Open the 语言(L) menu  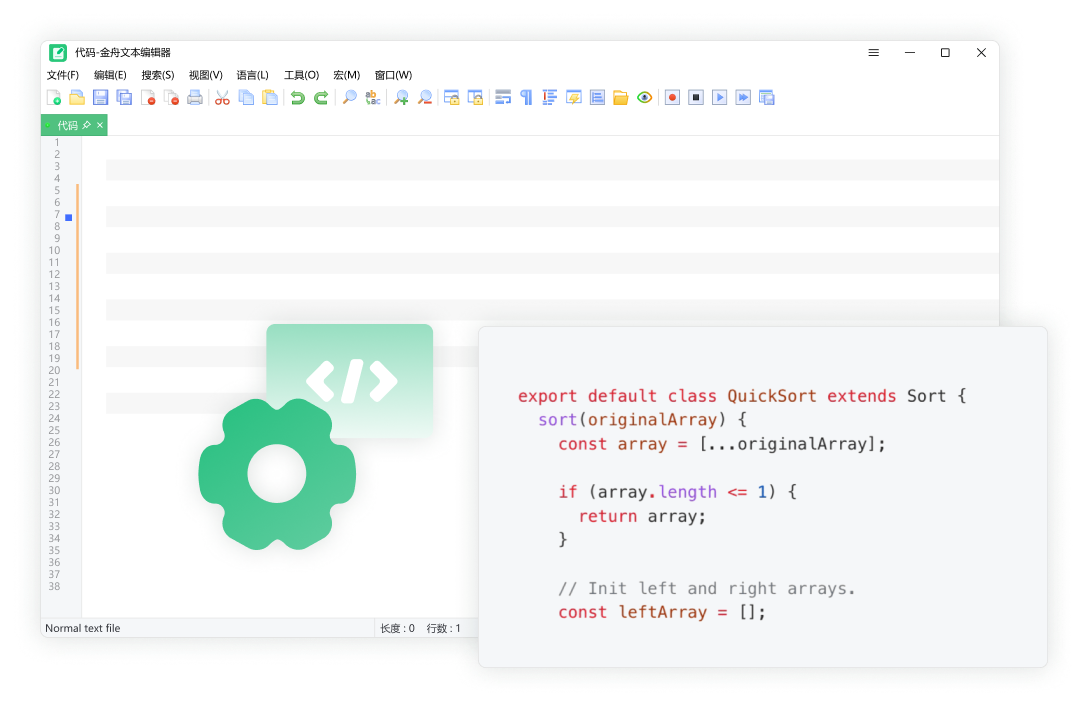click(x=252, y=75)
